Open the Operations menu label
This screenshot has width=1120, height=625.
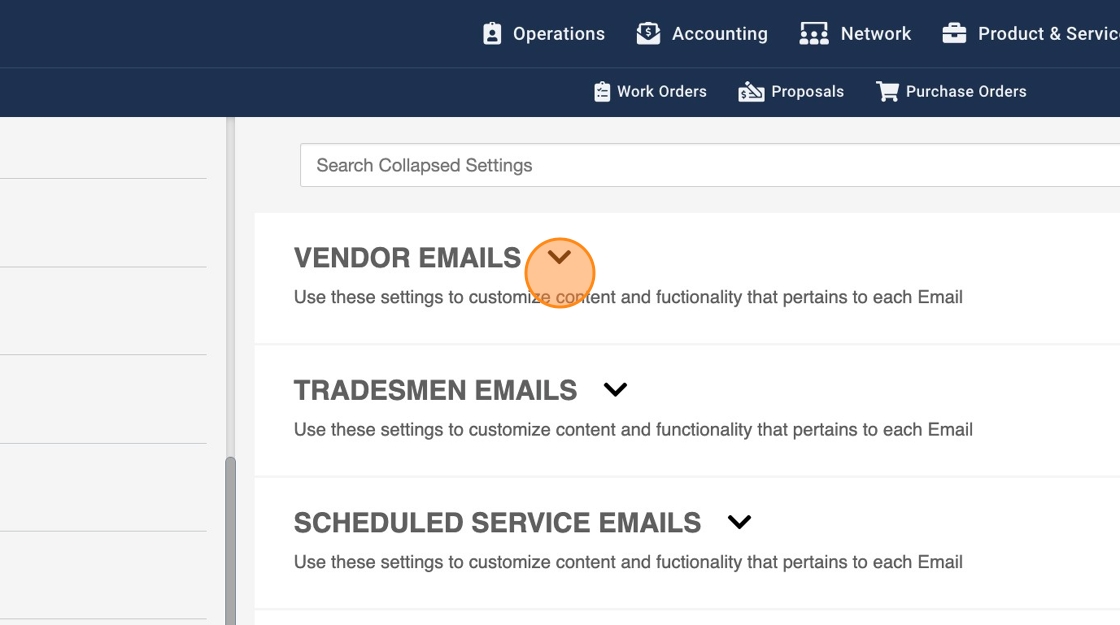[x=558, y=34]
